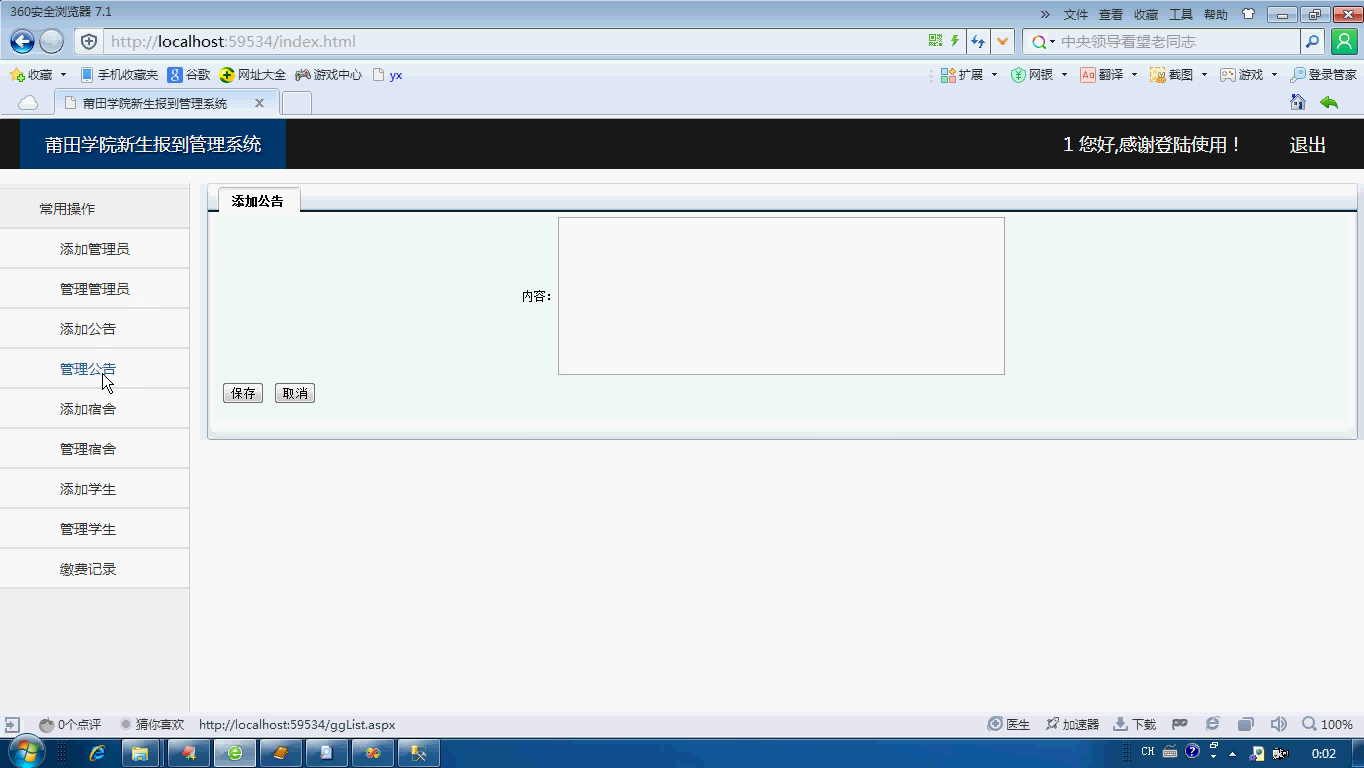Expand the 截图 dropdown arrow
The width and height of the screenshot is (1364, 768).
click(1204, 75)
